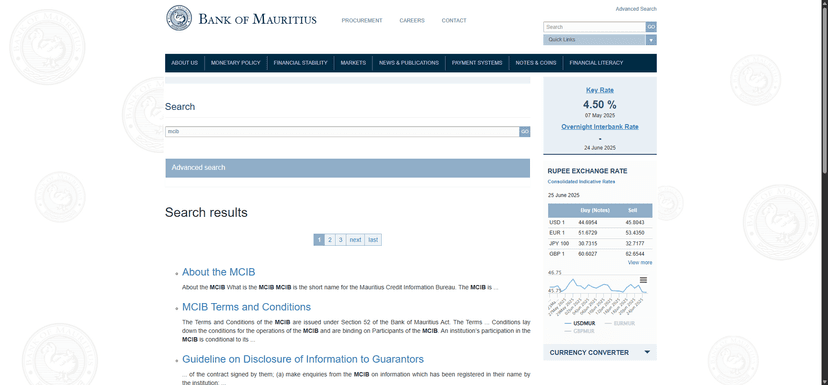Open the About Us menu
828x385 pixels.
184,63
